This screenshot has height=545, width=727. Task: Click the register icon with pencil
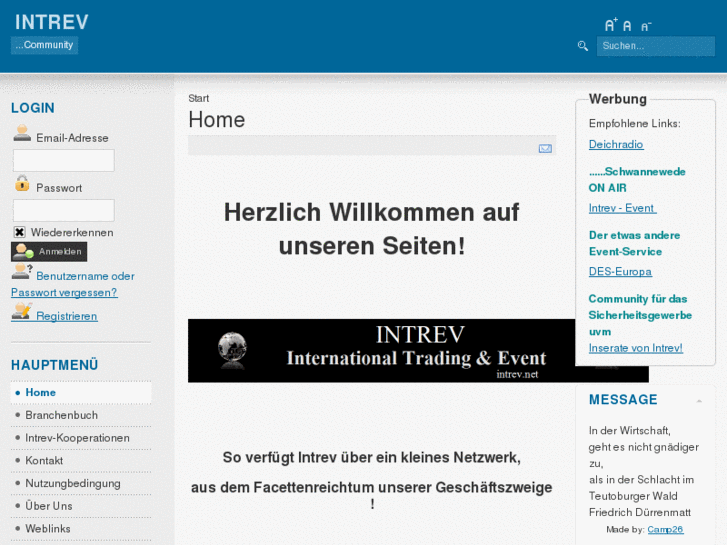click(22, 311)
